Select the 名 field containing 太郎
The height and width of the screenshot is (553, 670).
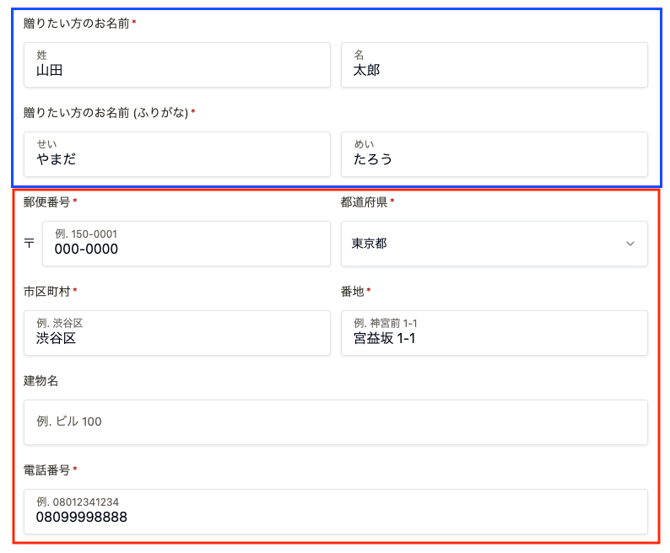pyautogui.click(x=494, y=64)
